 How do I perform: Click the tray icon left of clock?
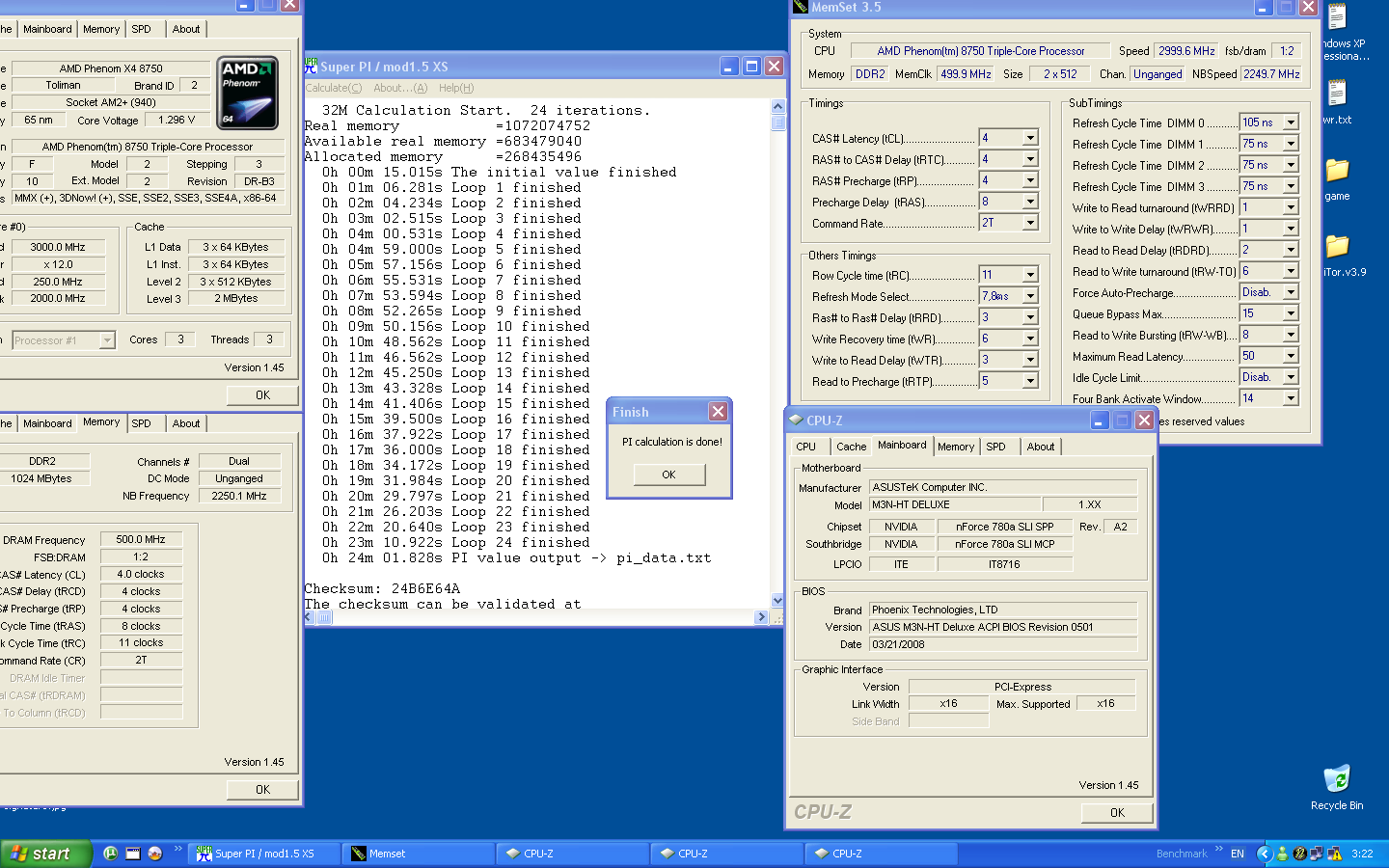click(1335, 854)
